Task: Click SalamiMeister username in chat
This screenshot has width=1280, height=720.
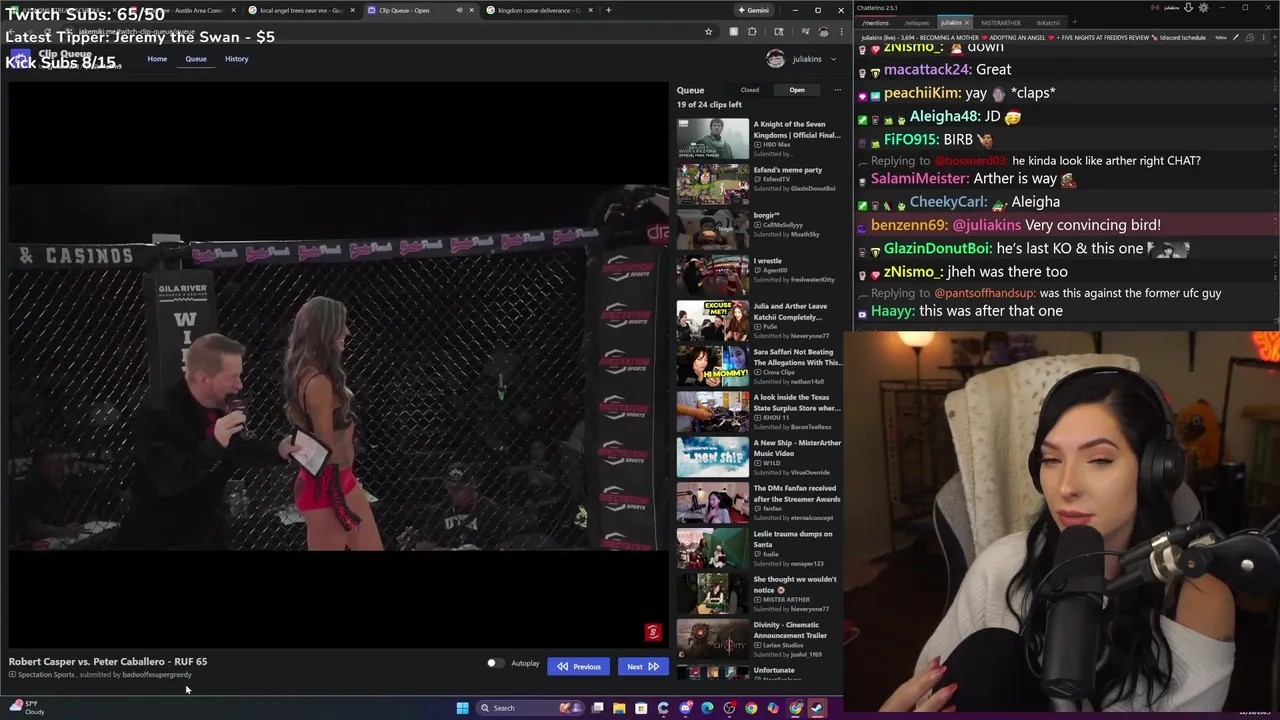Action: (920, 178)
